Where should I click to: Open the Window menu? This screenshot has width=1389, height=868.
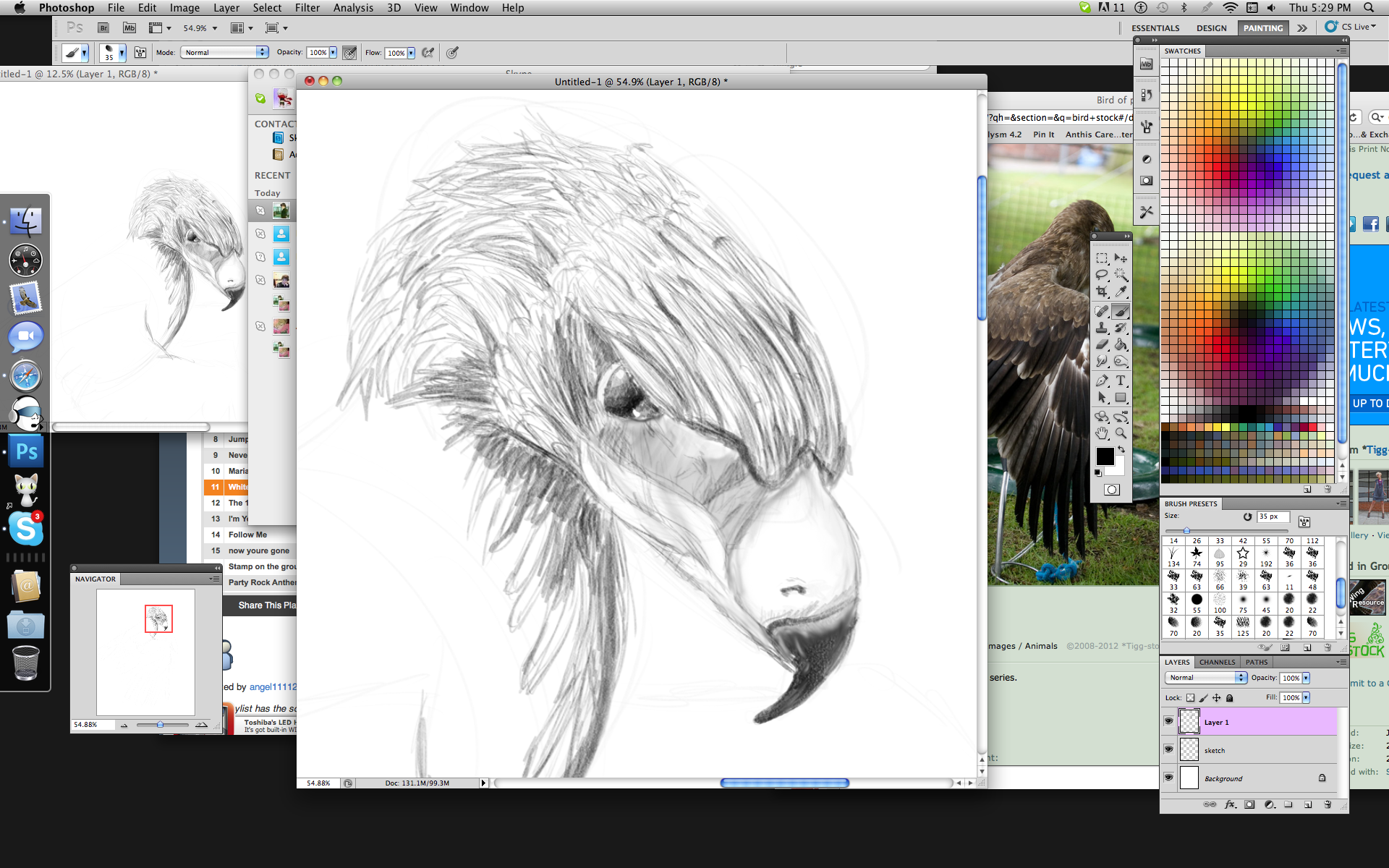point(469,8)
